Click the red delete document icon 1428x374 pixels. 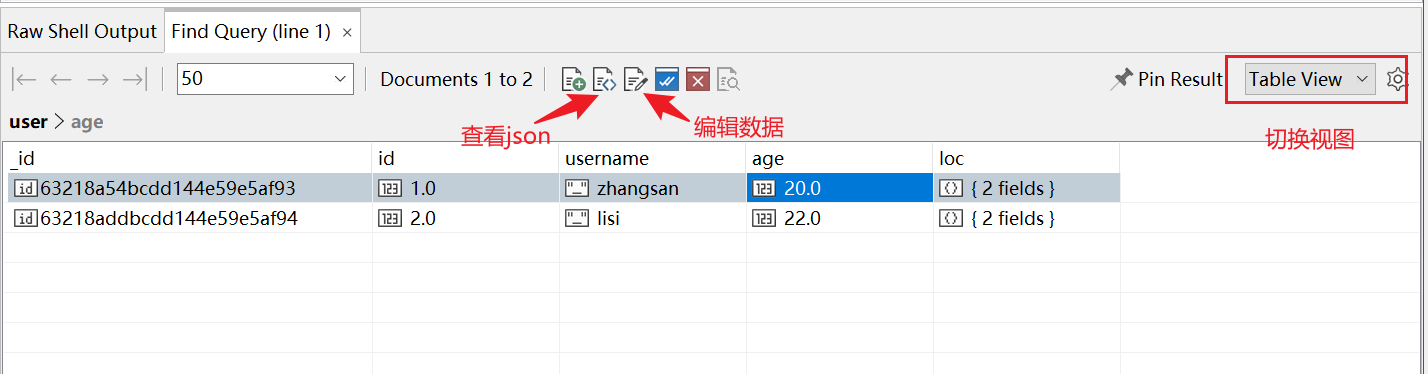coord(698,80)
